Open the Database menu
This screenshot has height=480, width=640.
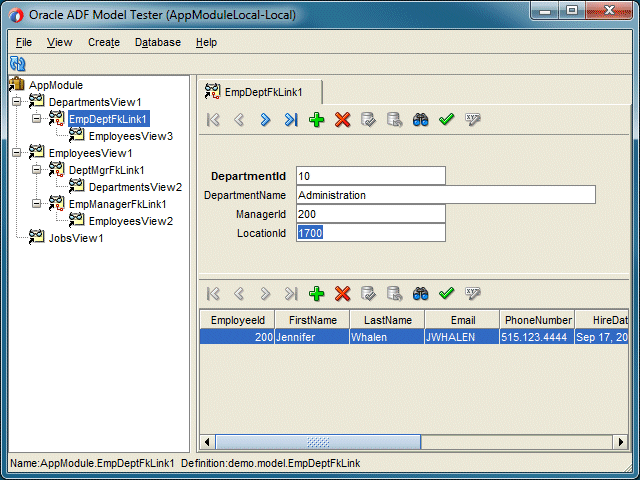(x=158, y=42)
